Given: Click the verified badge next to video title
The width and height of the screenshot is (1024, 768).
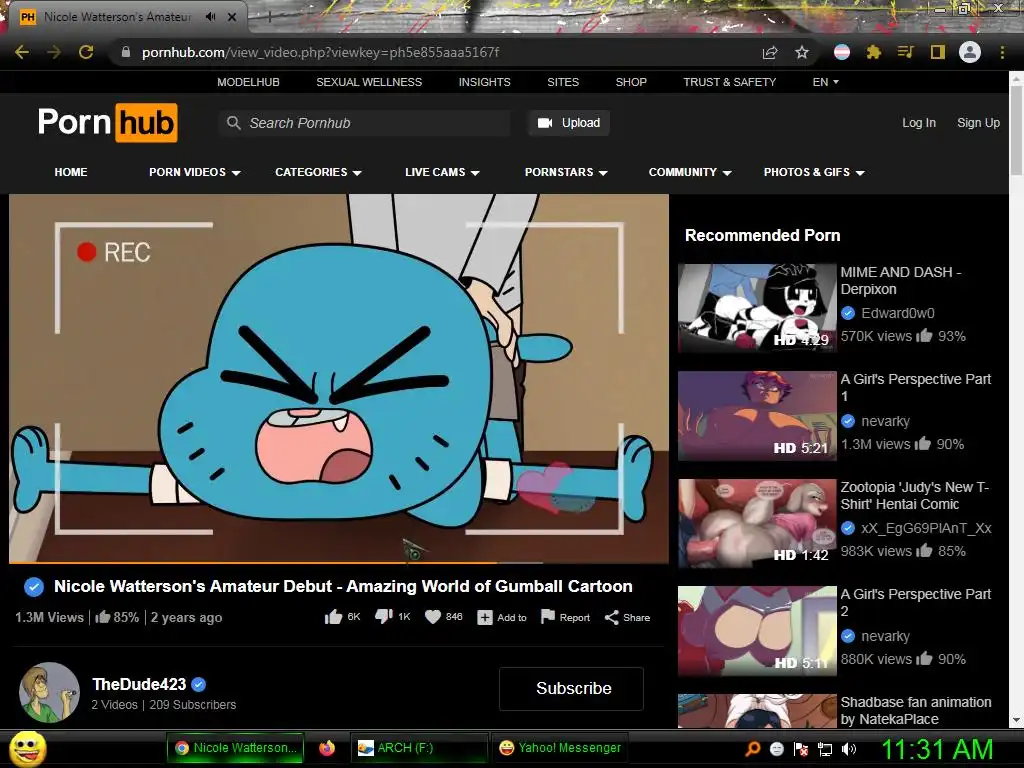Looking at the screenshot, I should (x=34, y=587).
